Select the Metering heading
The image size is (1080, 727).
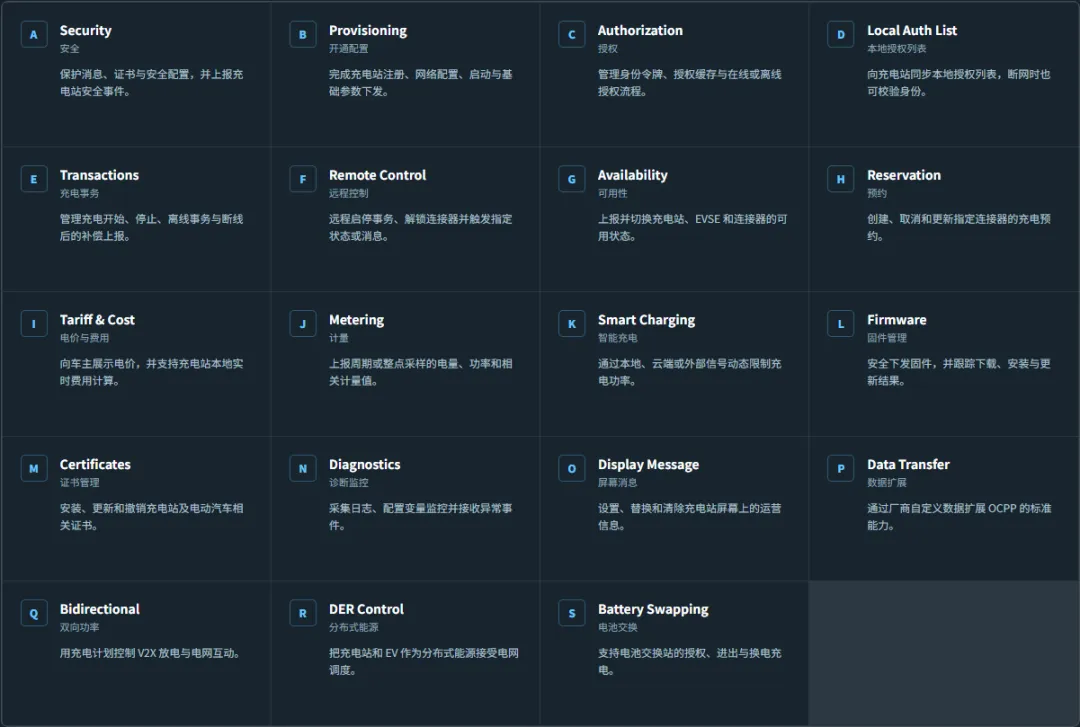pyautogui.click(x=357, y=320)
